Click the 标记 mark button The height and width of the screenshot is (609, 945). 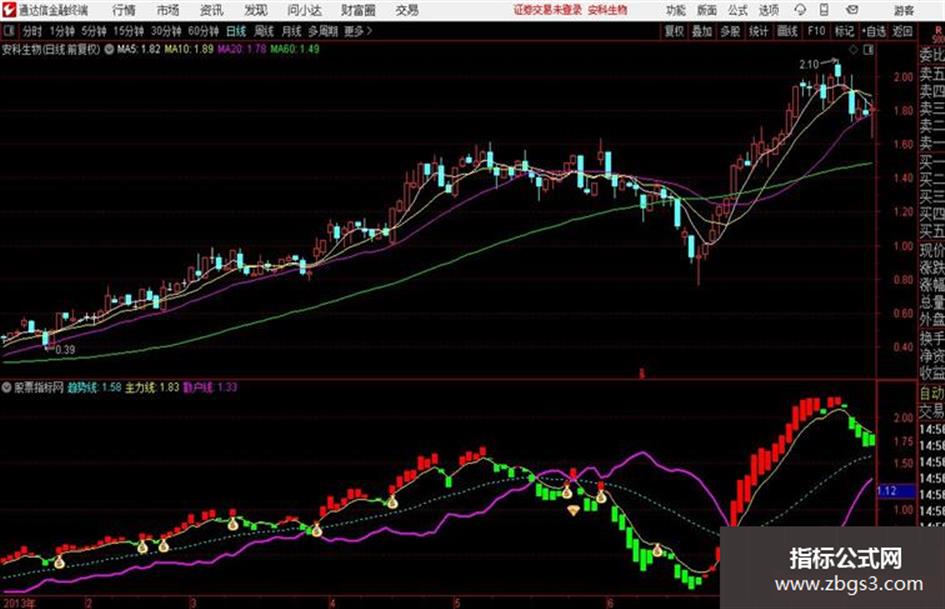(x=844, y=31)
